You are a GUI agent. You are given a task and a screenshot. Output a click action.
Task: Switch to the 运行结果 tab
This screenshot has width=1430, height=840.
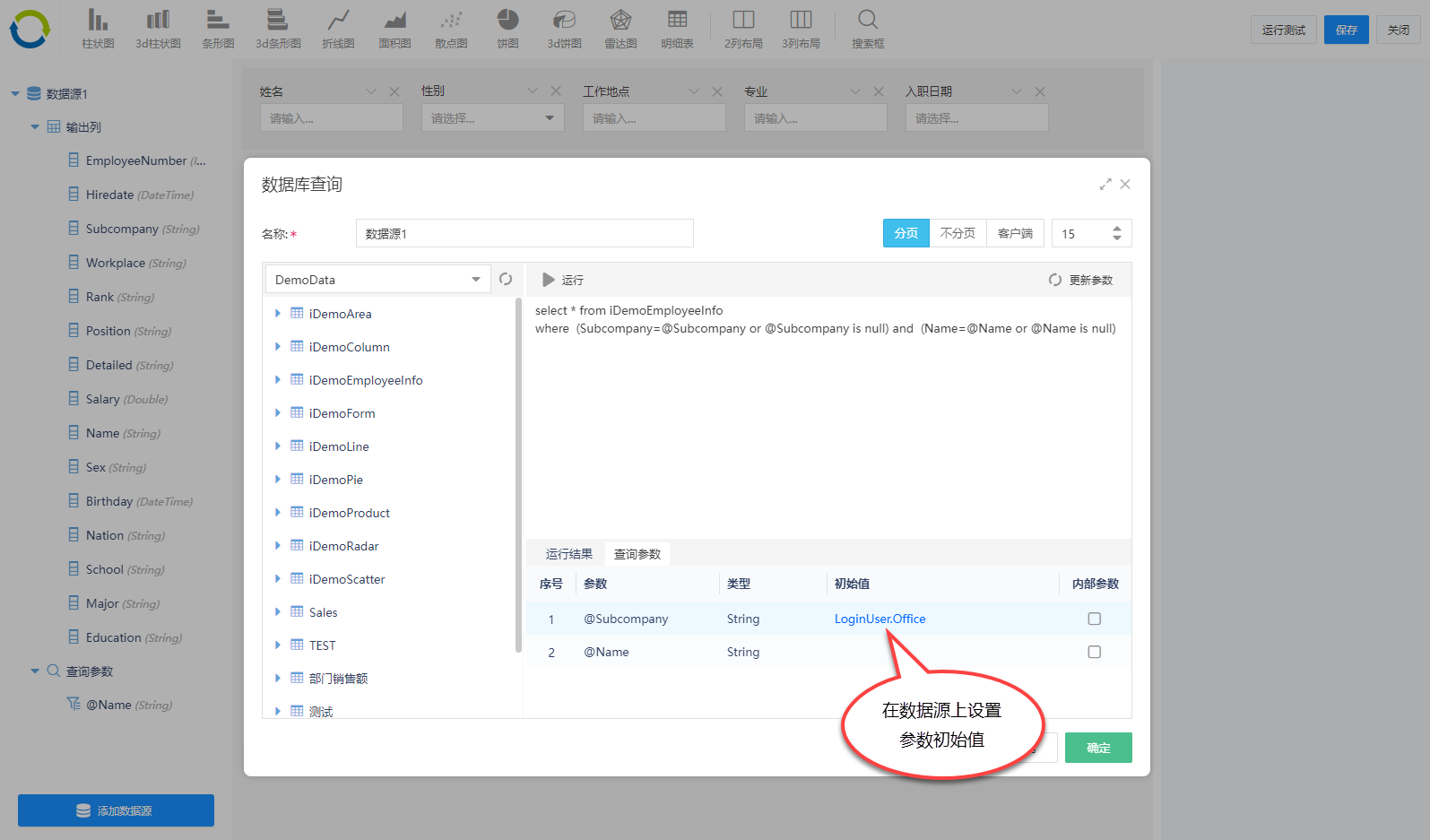(x=569, y=554)
